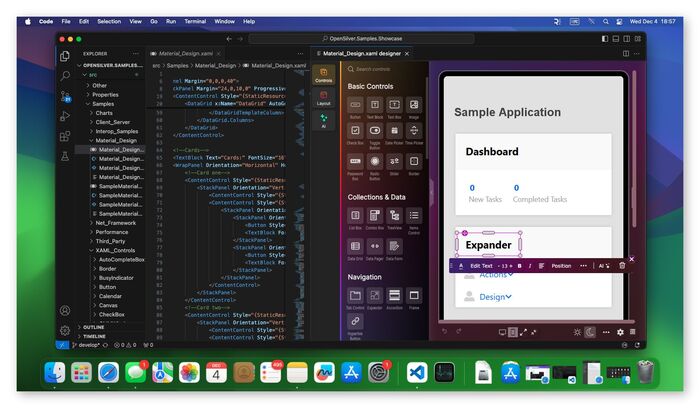Select the Toggle Button control in toolbox
Viewport: 700px width, 408px height.
pos(375,133)
